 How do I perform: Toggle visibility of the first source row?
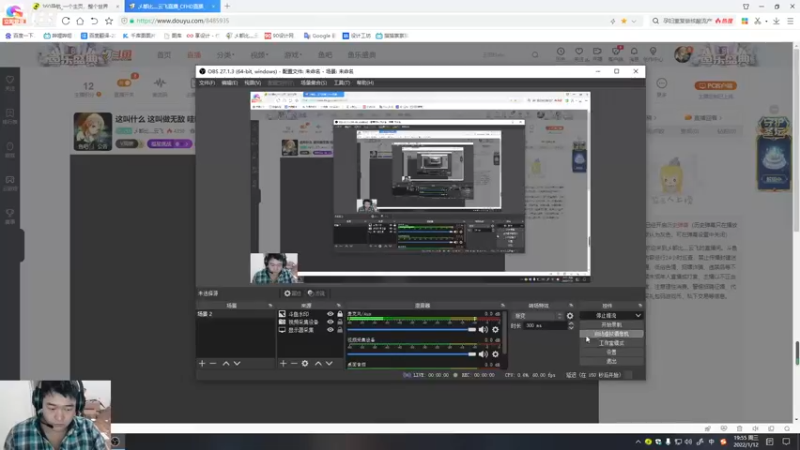click(x=330, y=314)
